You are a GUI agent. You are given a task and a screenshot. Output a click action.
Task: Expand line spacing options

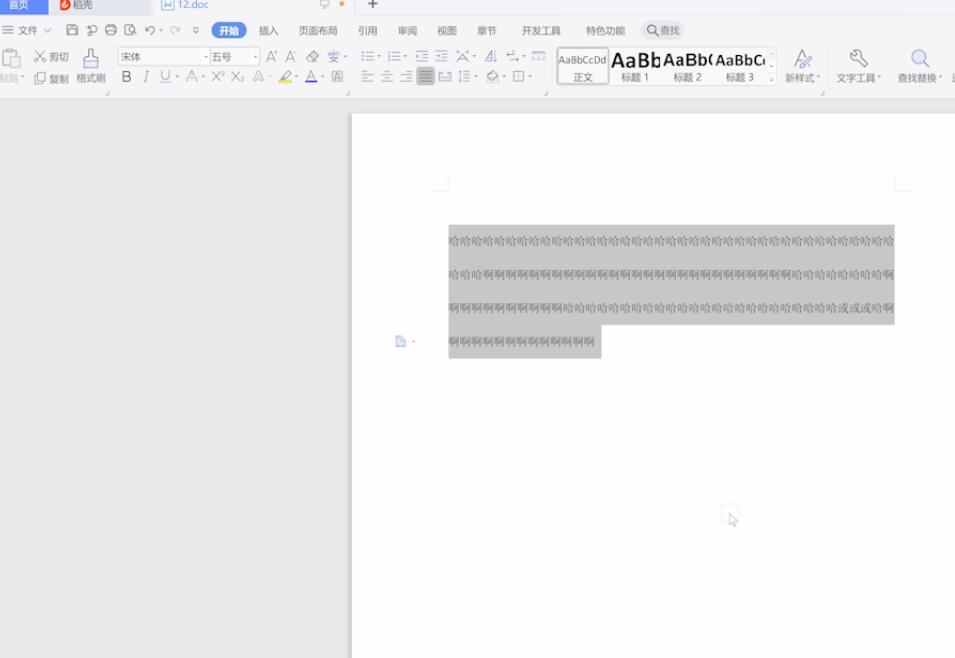click(x=476, y=77)
